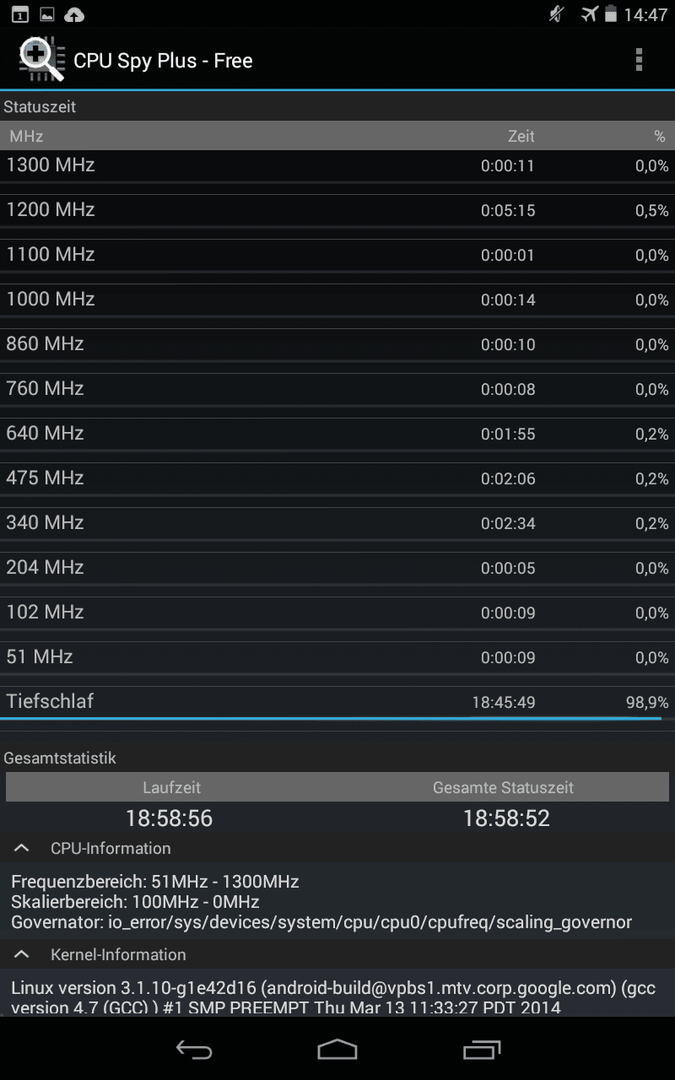Tap the Android home navigation button
This screenshot has width=675, height=1080.
pos(338,1049)
